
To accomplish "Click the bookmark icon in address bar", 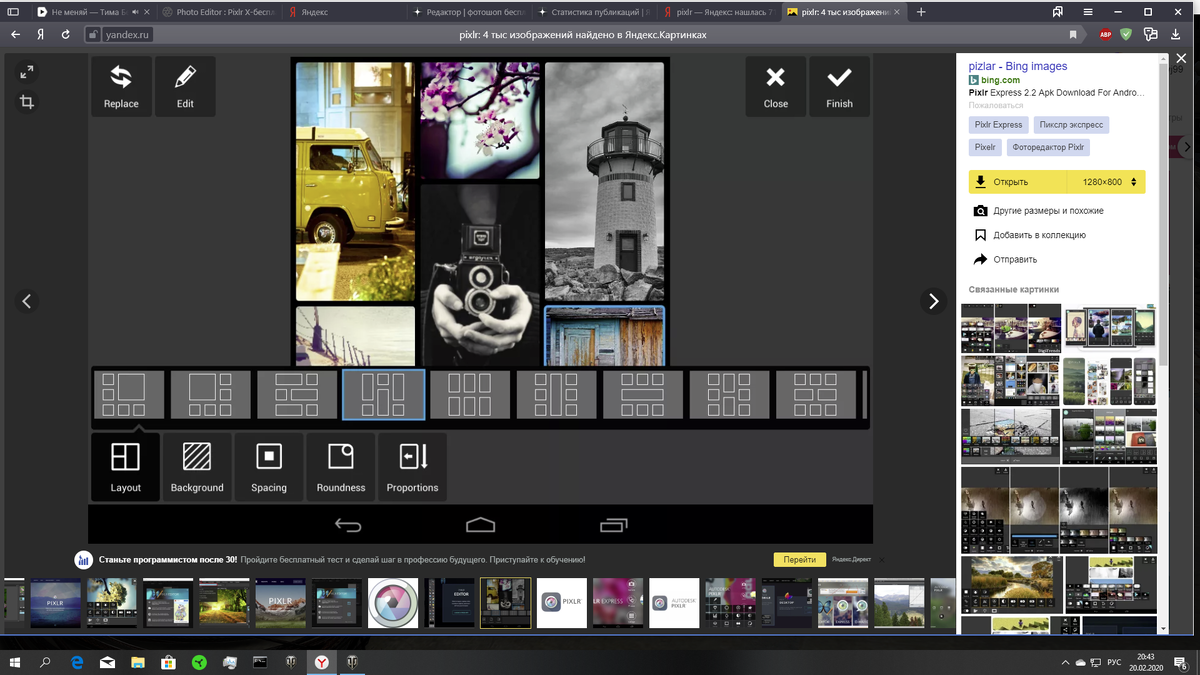I will click(x=1073, y=34).
